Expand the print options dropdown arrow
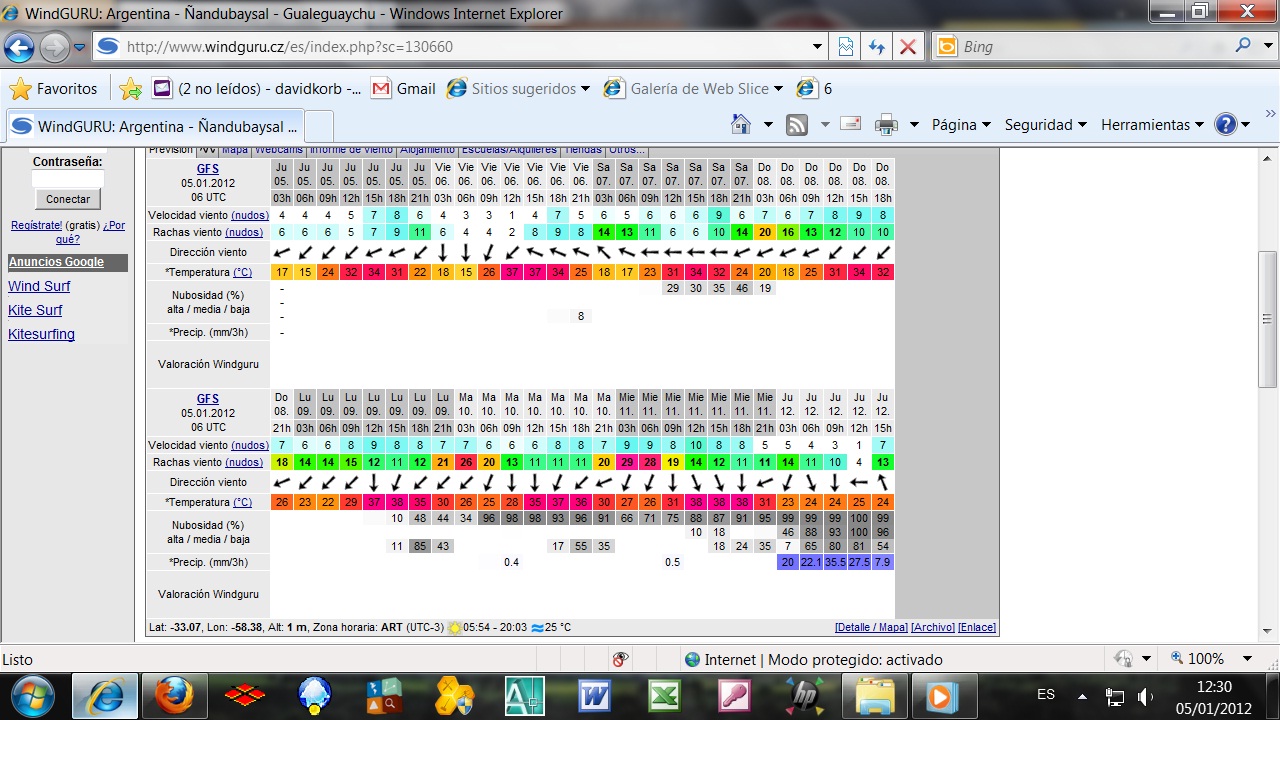1280x768 pixels. click(914, 125)
